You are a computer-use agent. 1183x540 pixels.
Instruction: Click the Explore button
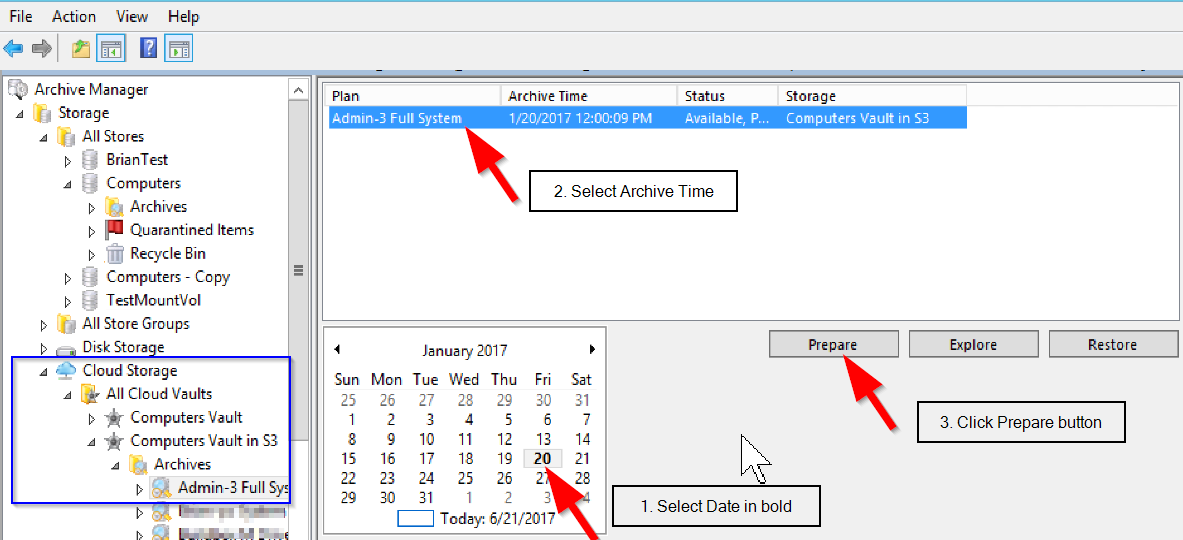(x=973, y=345)
